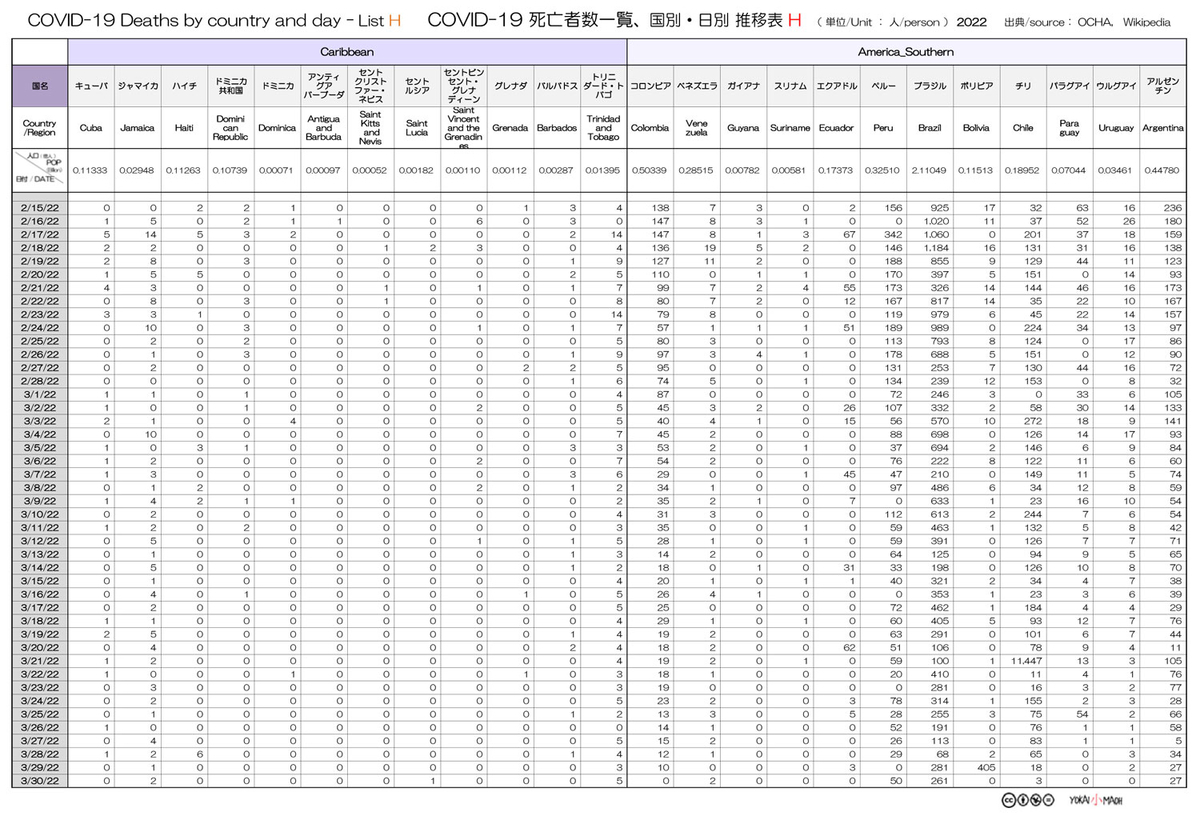Click the Japanese コロンビア header cell
Image resolution: width=1200 pixels, height=816 pixels.
pyautogui.click(x=650, y=86)
